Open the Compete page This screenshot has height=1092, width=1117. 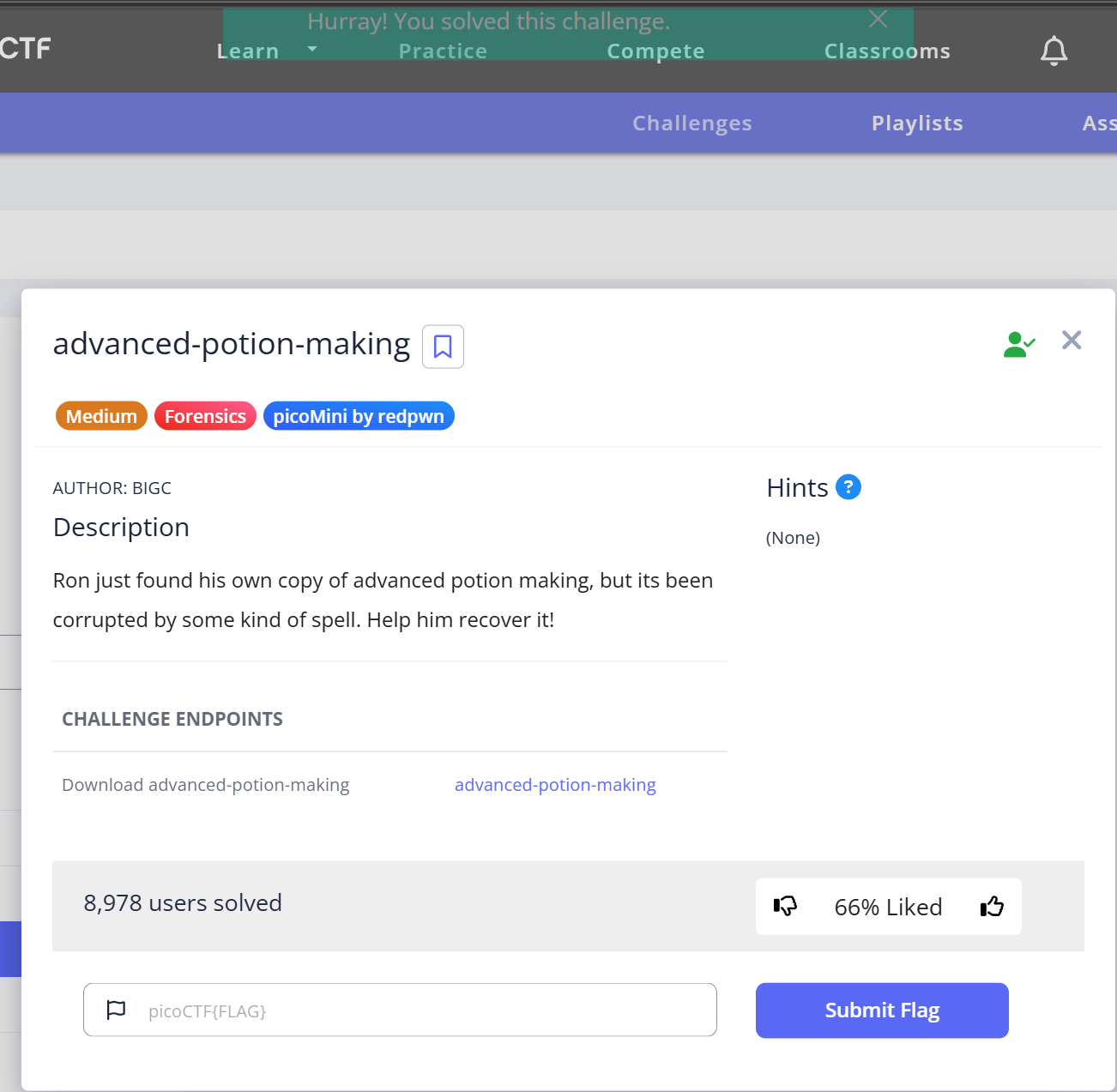tap(655, 51)
